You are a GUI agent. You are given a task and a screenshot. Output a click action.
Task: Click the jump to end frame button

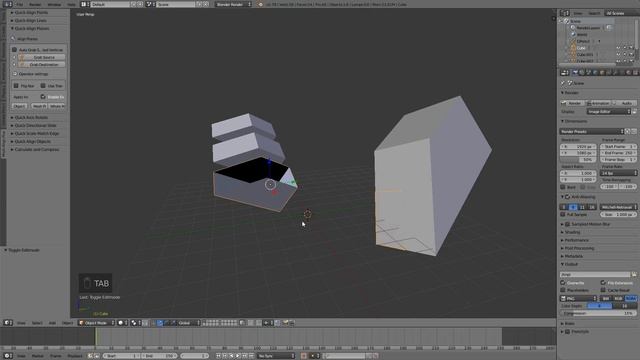click(251, 356)
